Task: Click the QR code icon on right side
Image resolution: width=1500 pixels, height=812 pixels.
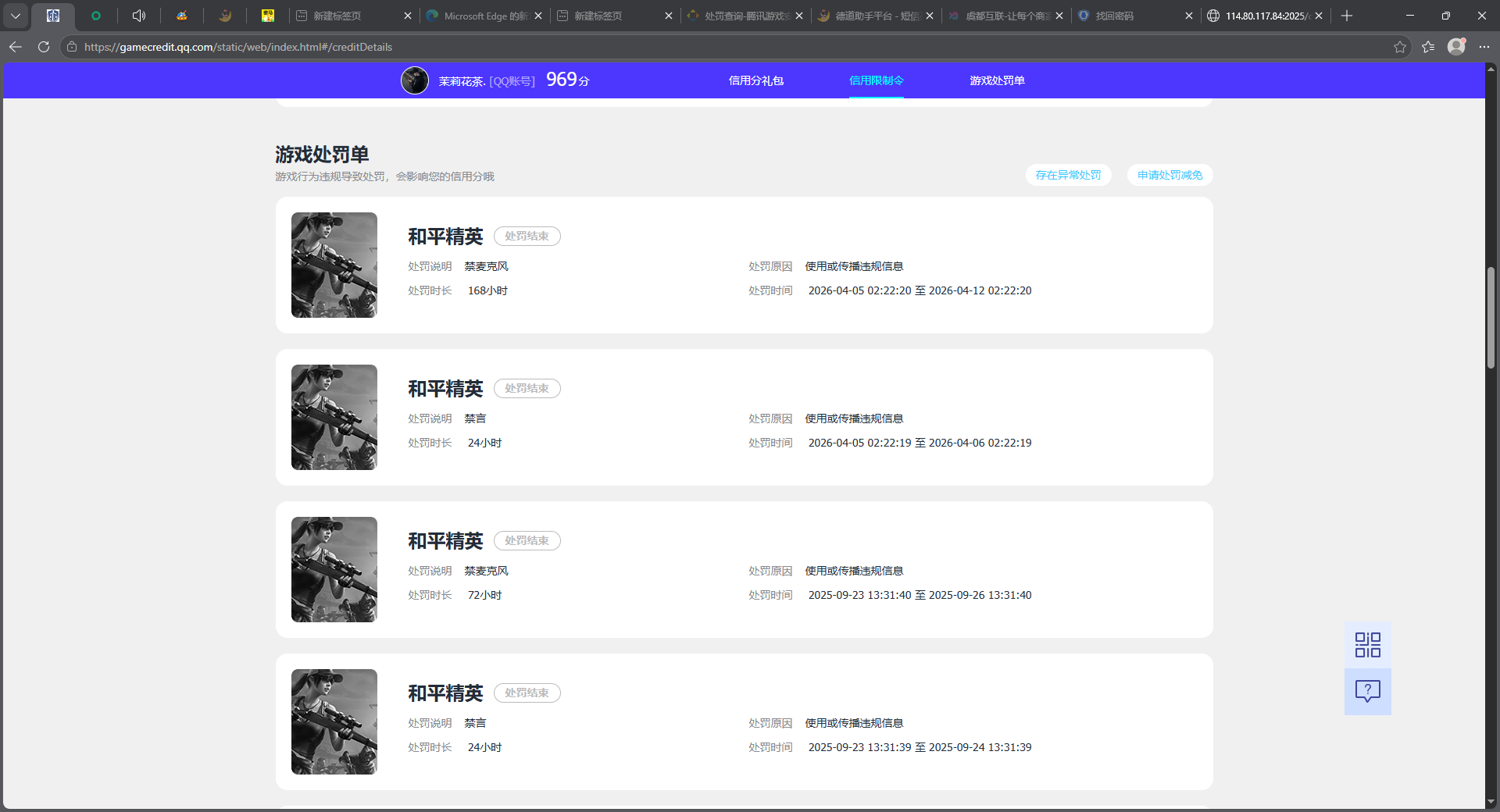Action: pos(1367,645)
